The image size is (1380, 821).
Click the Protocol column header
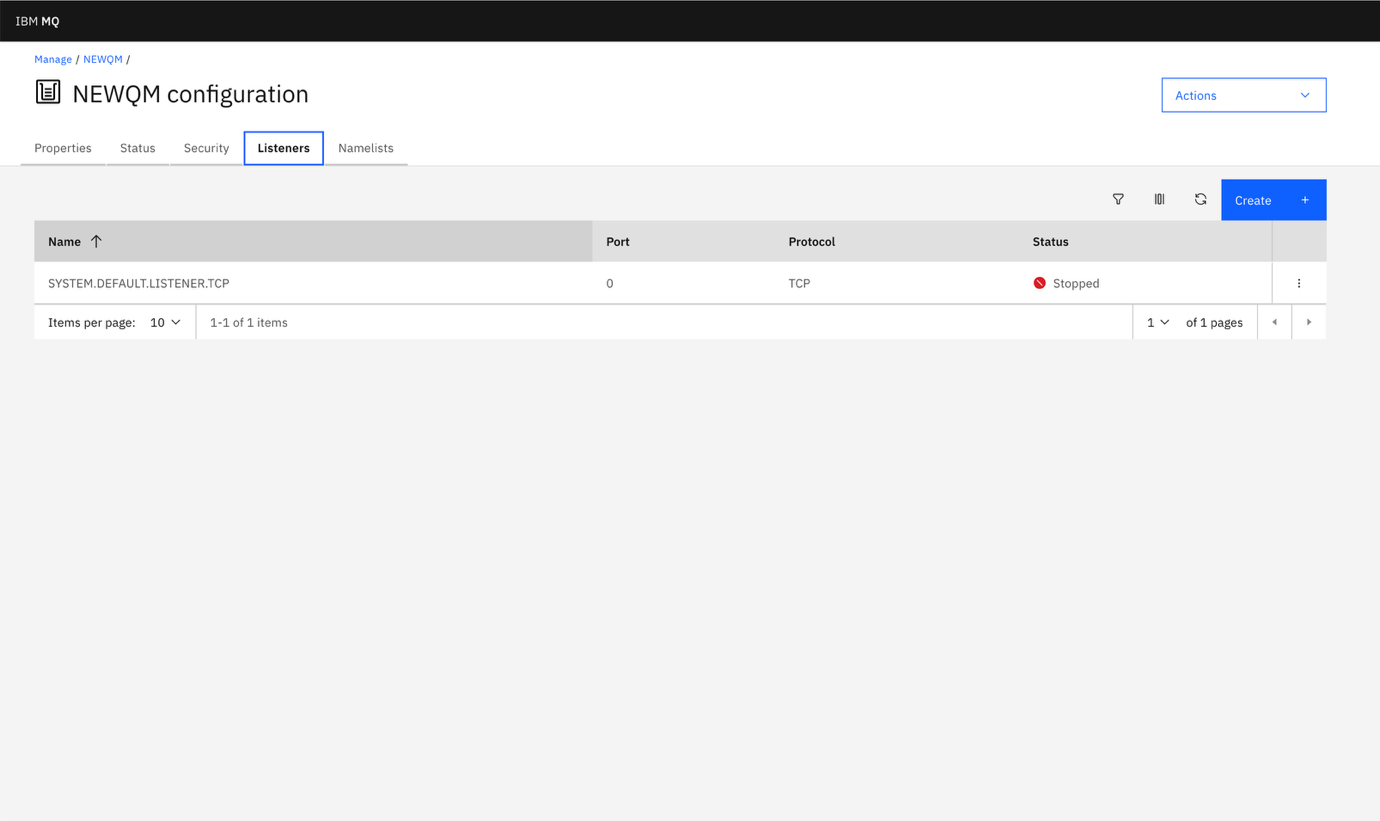(x=812, y=241)
